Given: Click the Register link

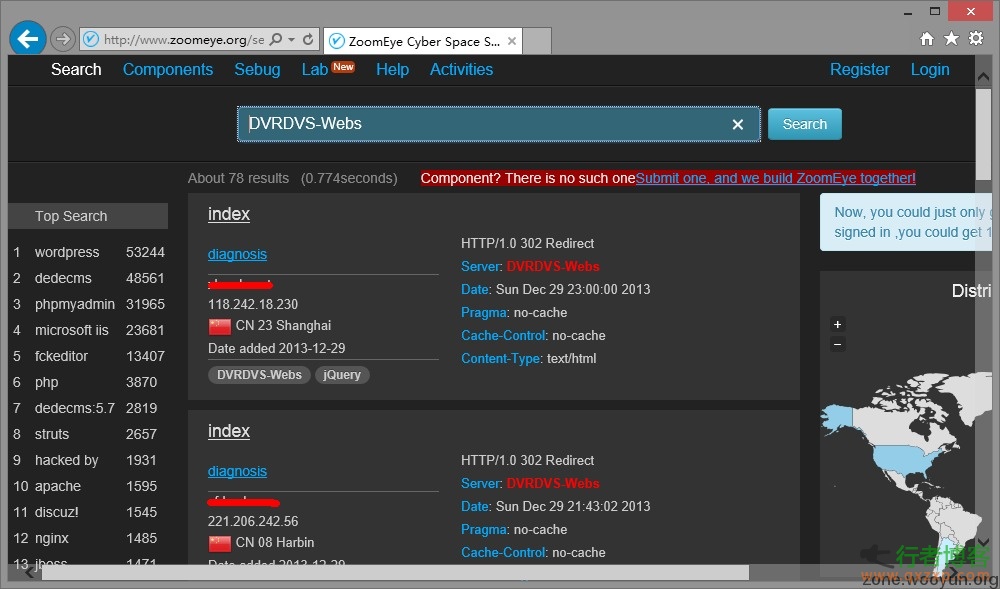Looking at the screenshot, I should 859,69.
